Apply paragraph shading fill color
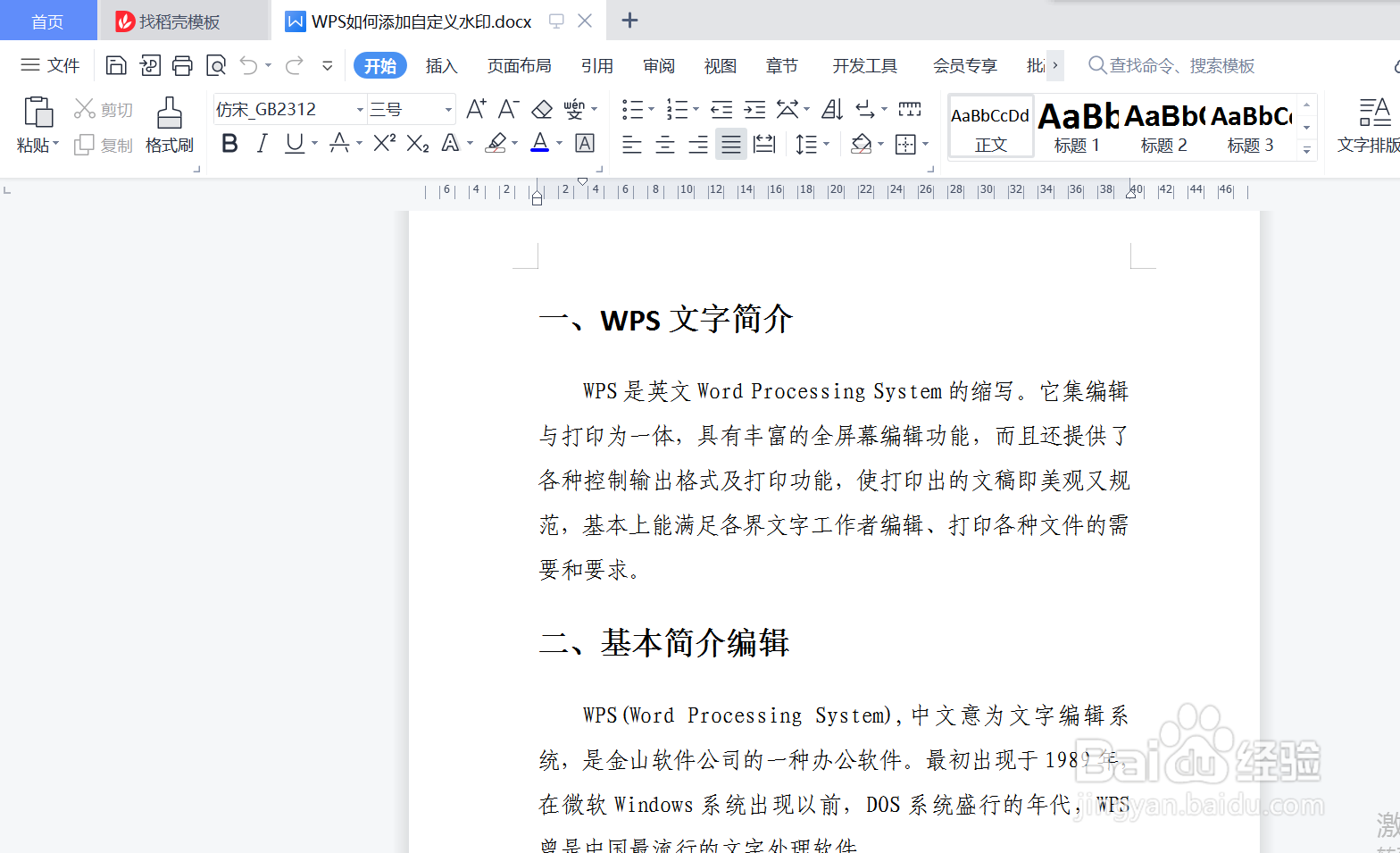Screen dimensions: 1400x853 click(861, 143)
